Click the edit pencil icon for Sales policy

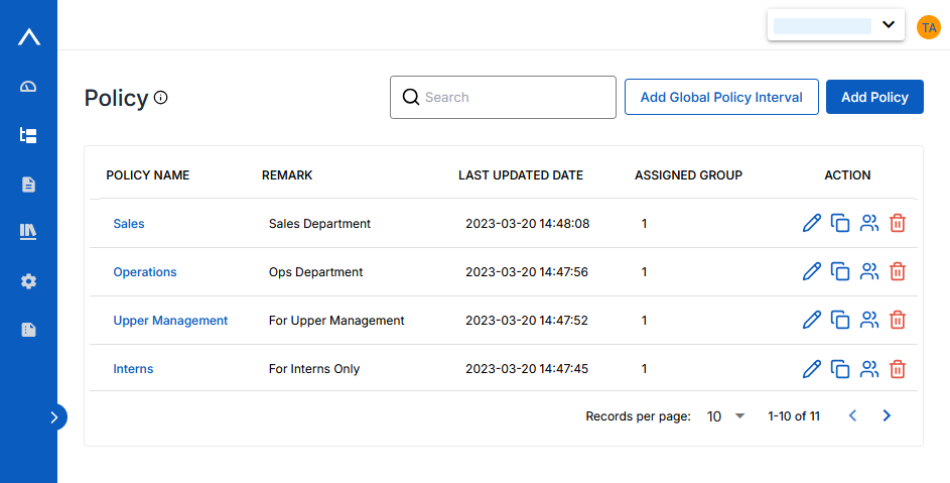click(812, 223)
